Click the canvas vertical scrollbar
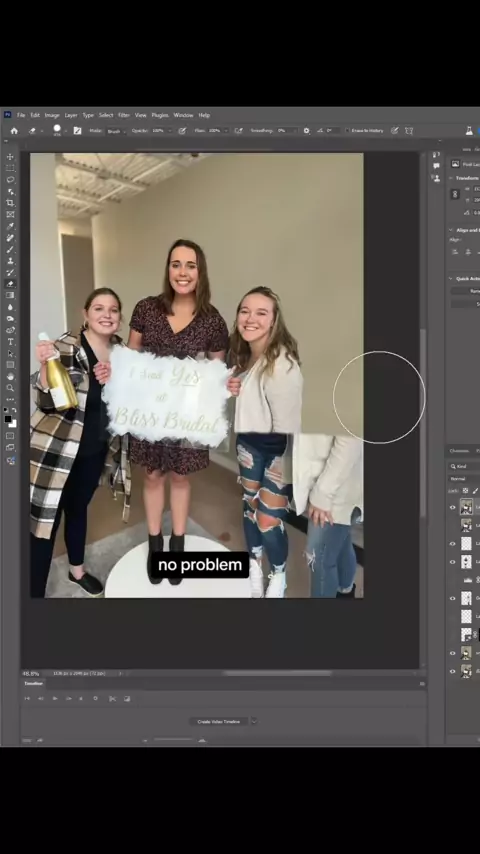 click(423, 423)
